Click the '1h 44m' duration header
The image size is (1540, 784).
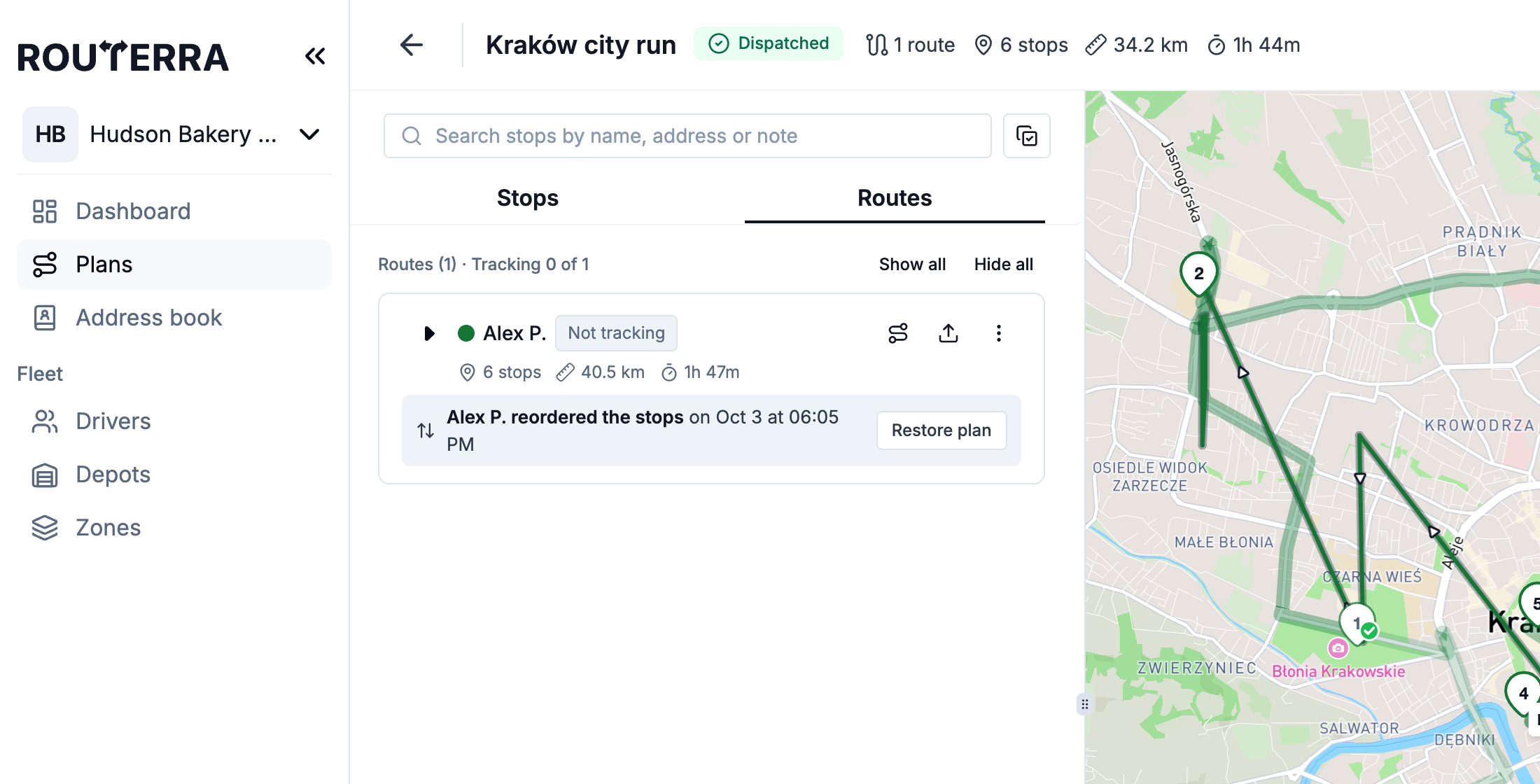pyautogui.click(x=1254, y=45)
